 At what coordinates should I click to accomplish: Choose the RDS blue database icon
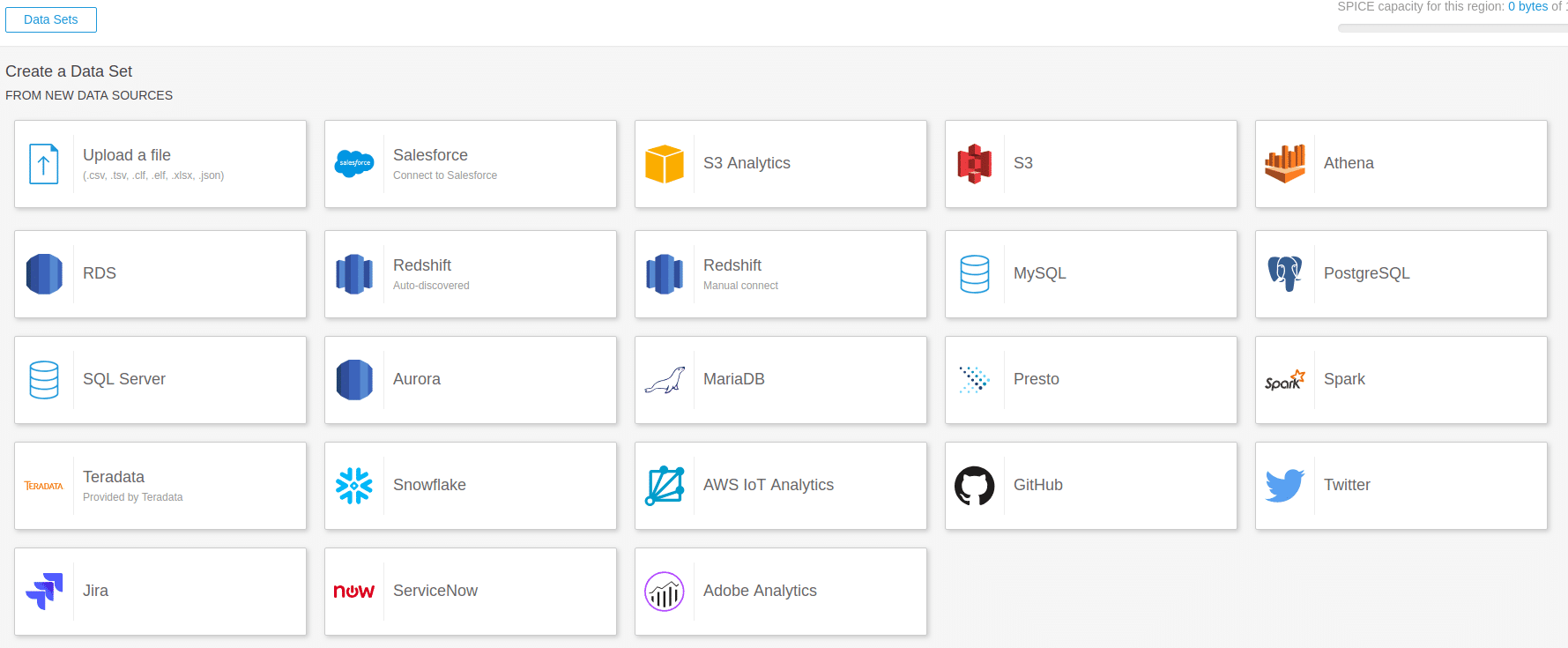pyautogui.click(x=44, y=274)
